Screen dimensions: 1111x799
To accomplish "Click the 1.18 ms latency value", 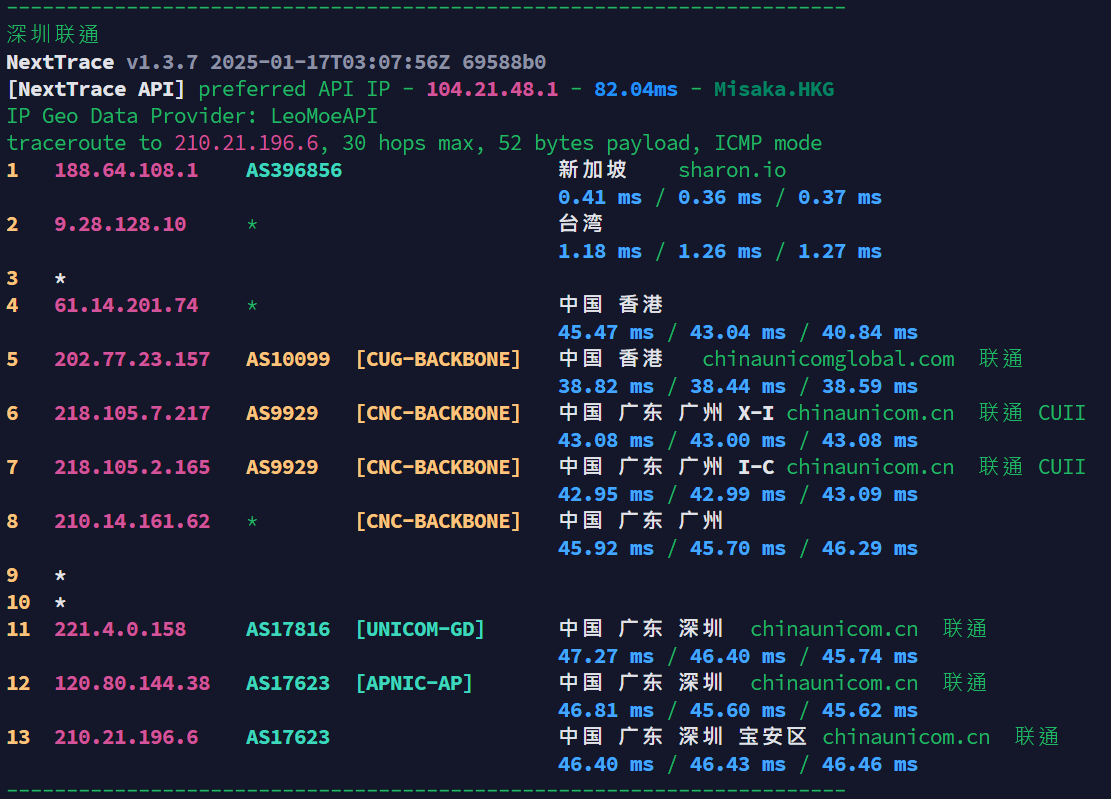I will [x=600, y=251].
